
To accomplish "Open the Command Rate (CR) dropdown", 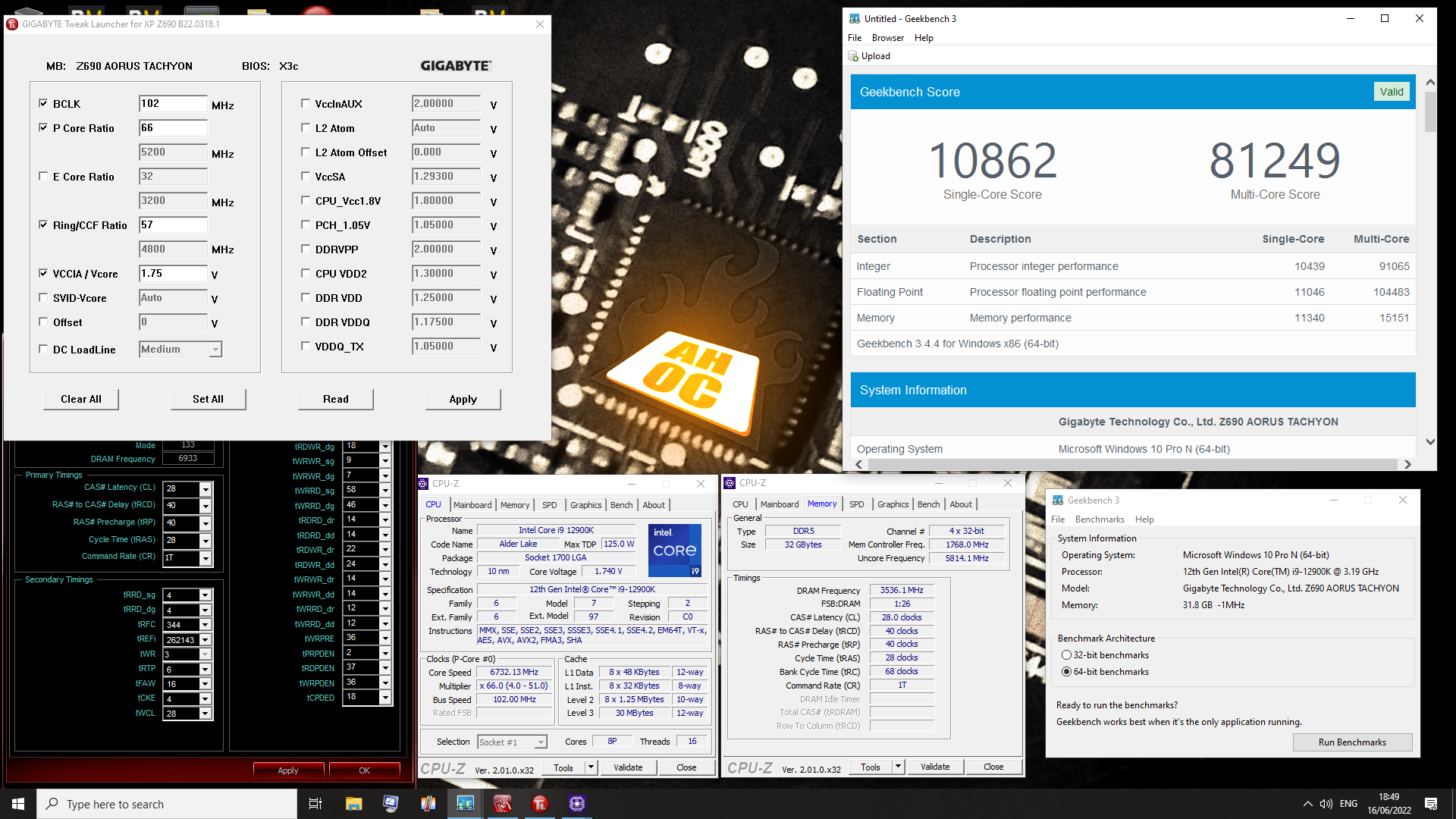I will 205,558.
